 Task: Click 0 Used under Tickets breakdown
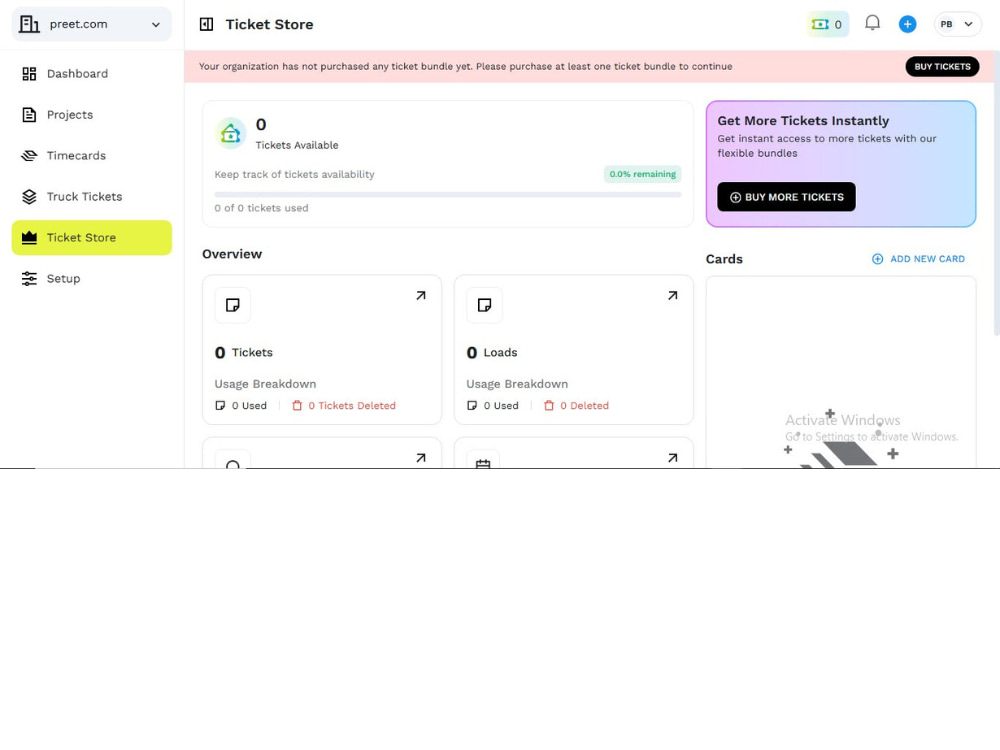[x=241, y=406]
